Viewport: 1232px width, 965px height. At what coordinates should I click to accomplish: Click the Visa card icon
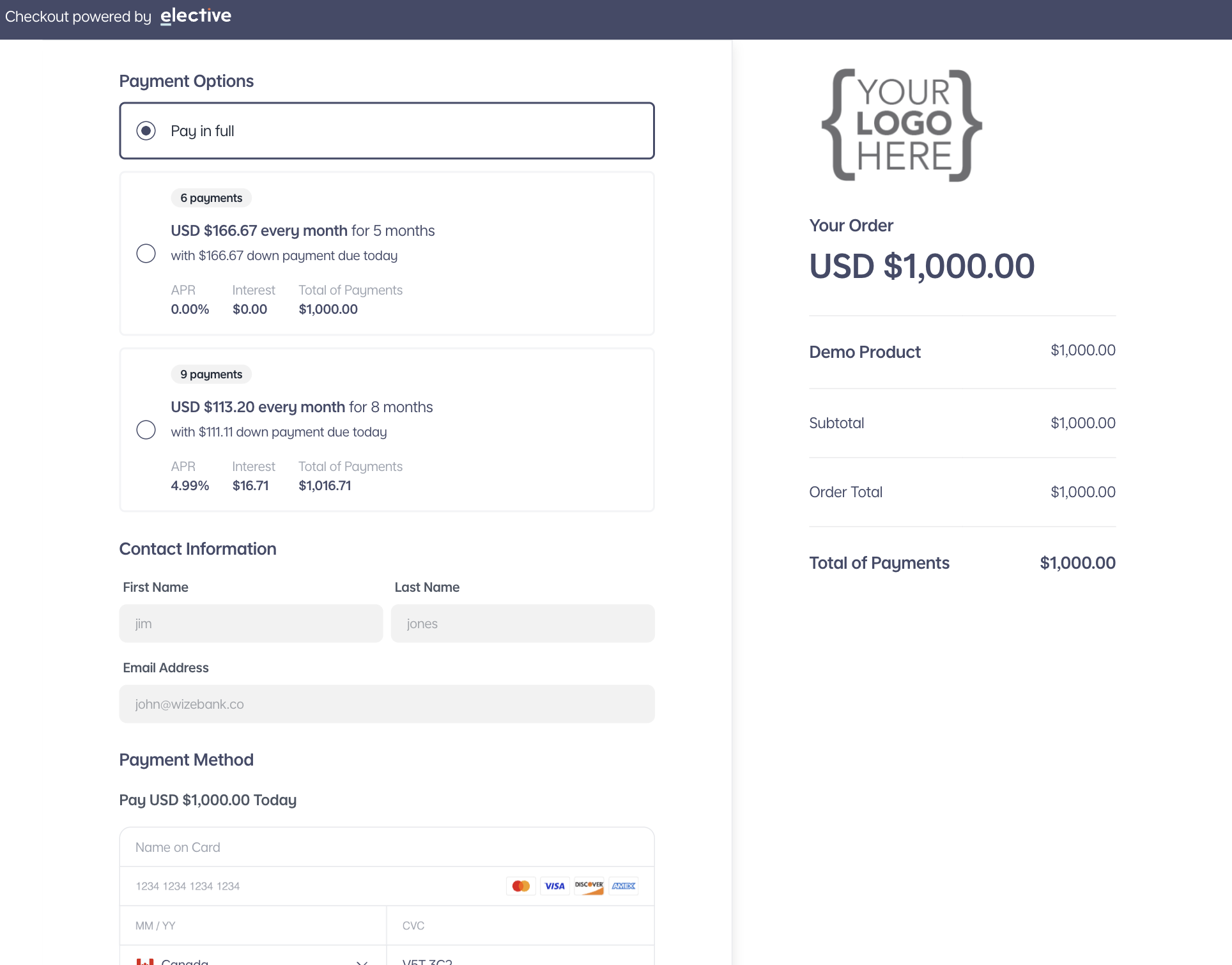(555, 886)
